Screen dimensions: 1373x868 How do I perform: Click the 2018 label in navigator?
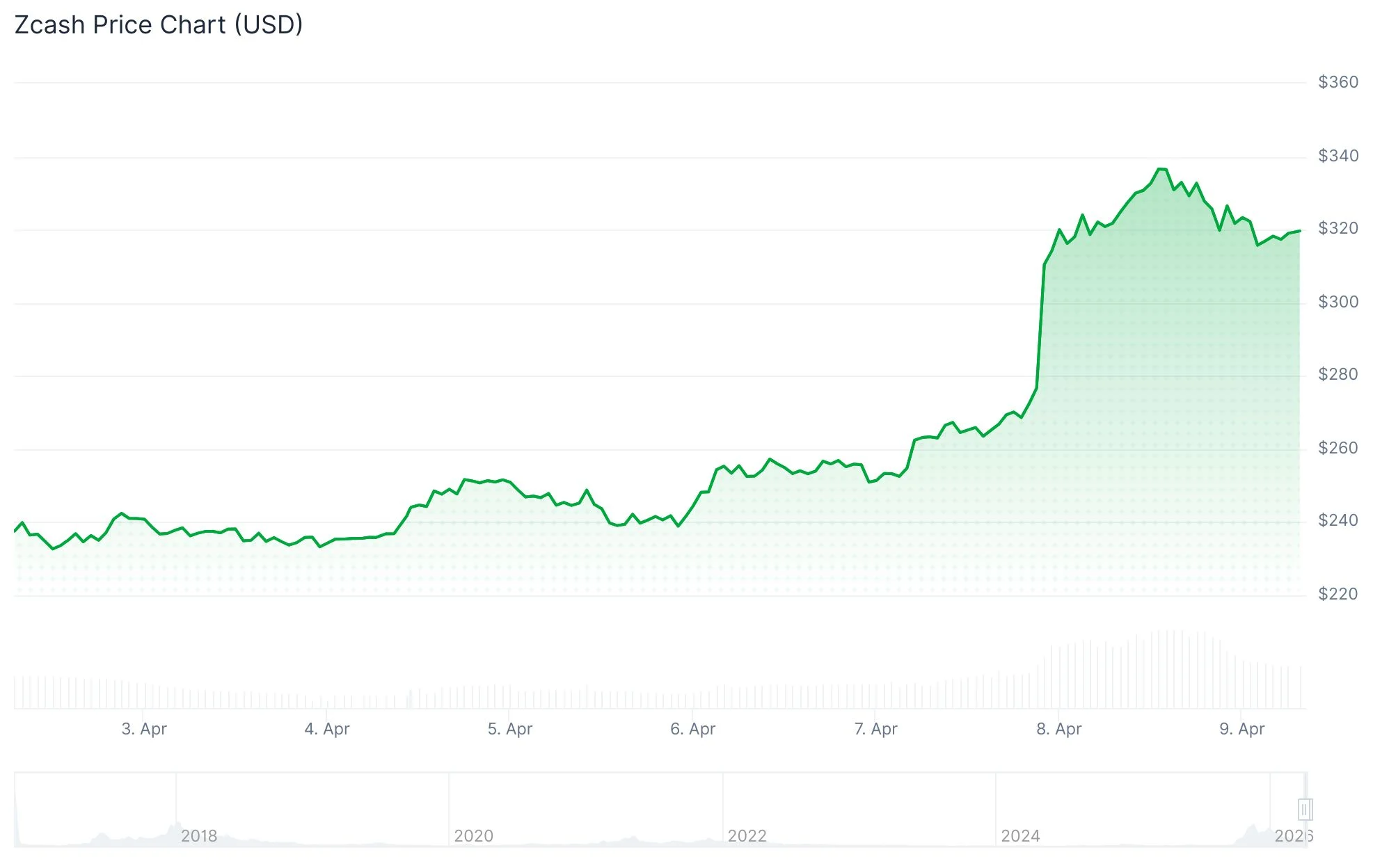tap(199, 836)
